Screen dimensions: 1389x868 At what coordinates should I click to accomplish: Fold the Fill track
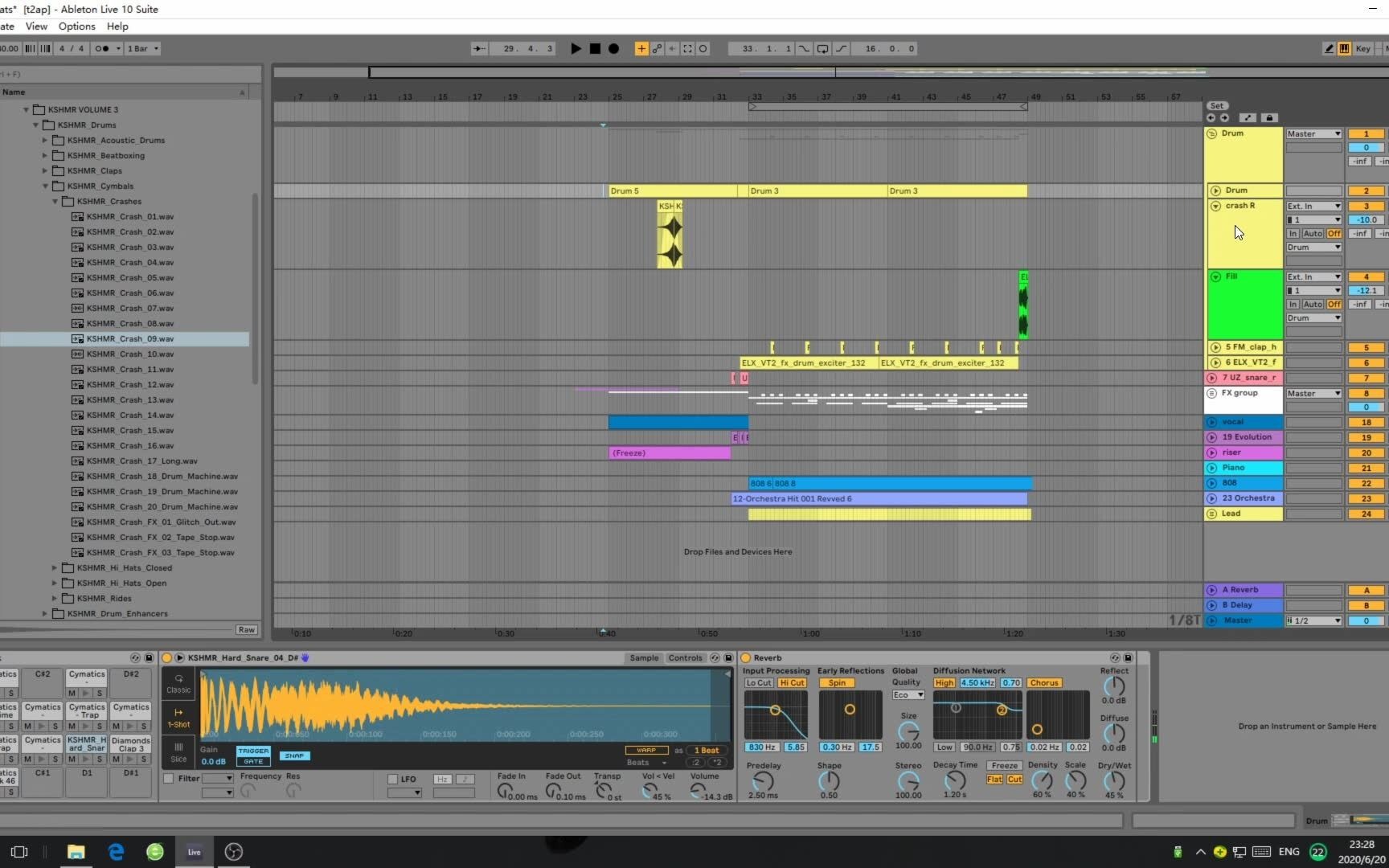1215,276
